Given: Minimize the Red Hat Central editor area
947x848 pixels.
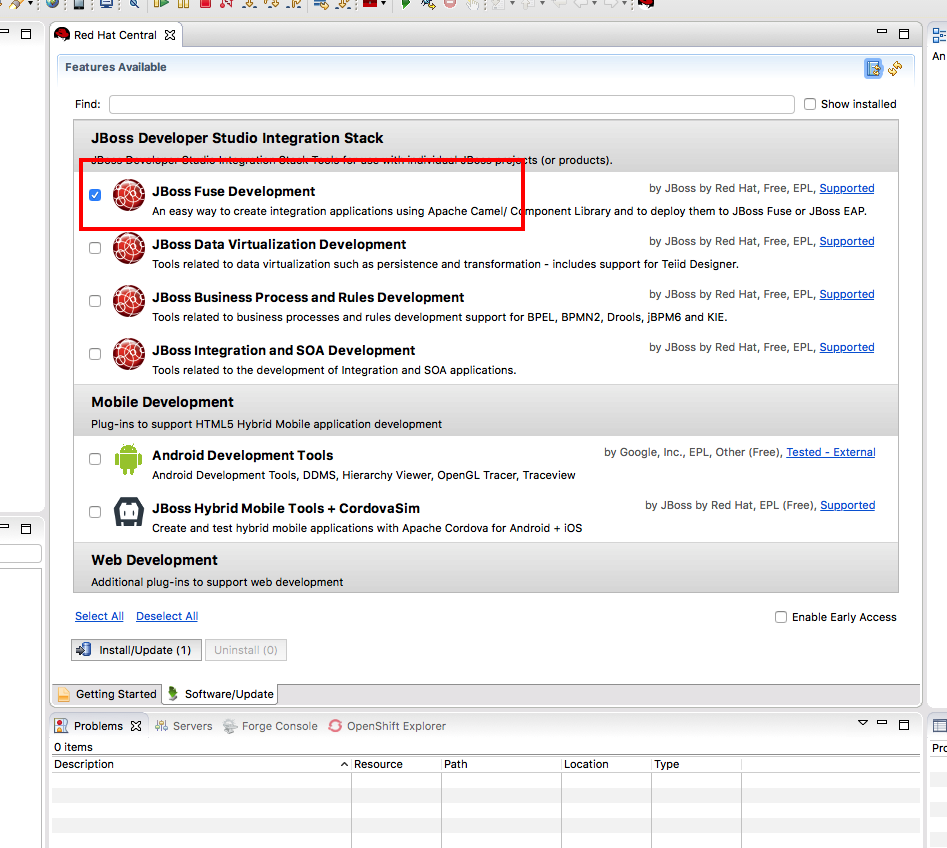Looking at the screenshot, I should [882, 32].
